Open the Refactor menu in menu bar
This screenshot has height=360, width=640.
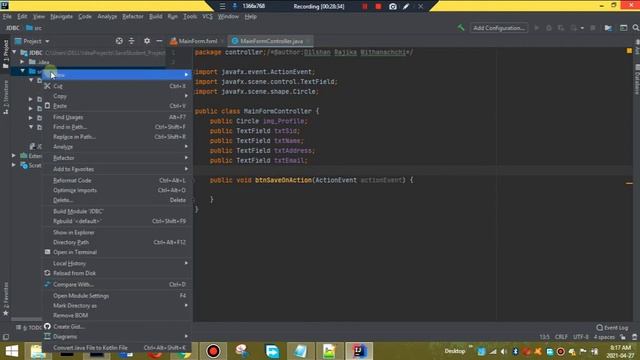click(133, 16)
